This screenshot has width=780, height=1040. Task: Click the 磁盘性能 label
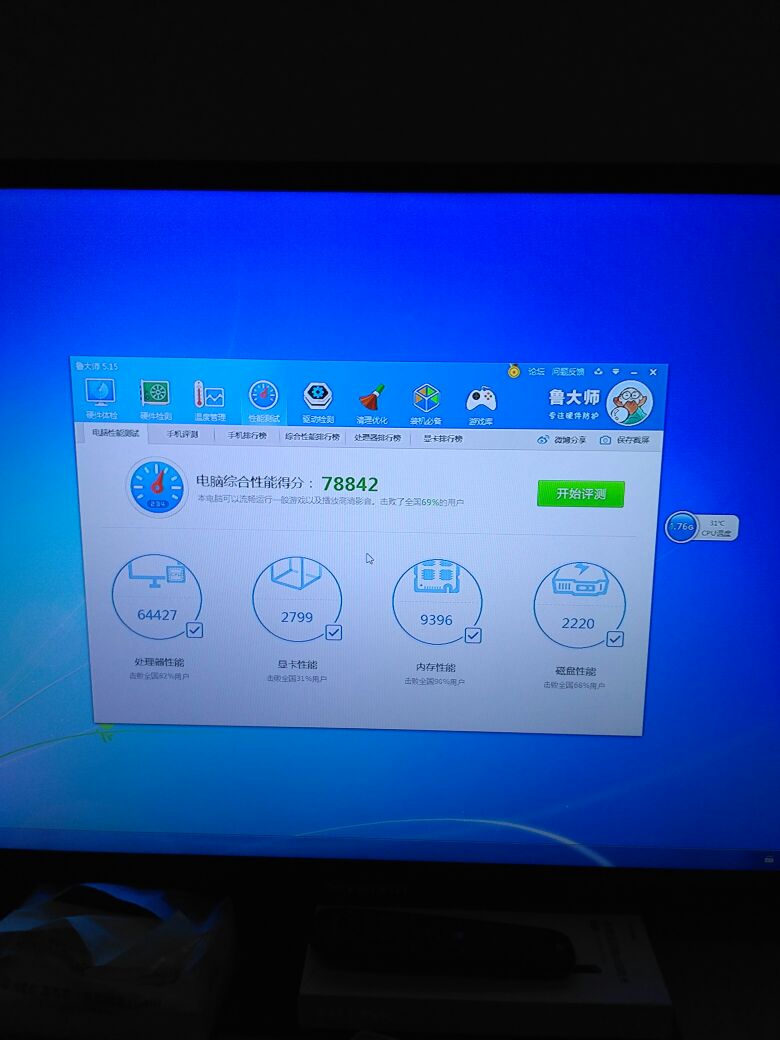(575, 671)
